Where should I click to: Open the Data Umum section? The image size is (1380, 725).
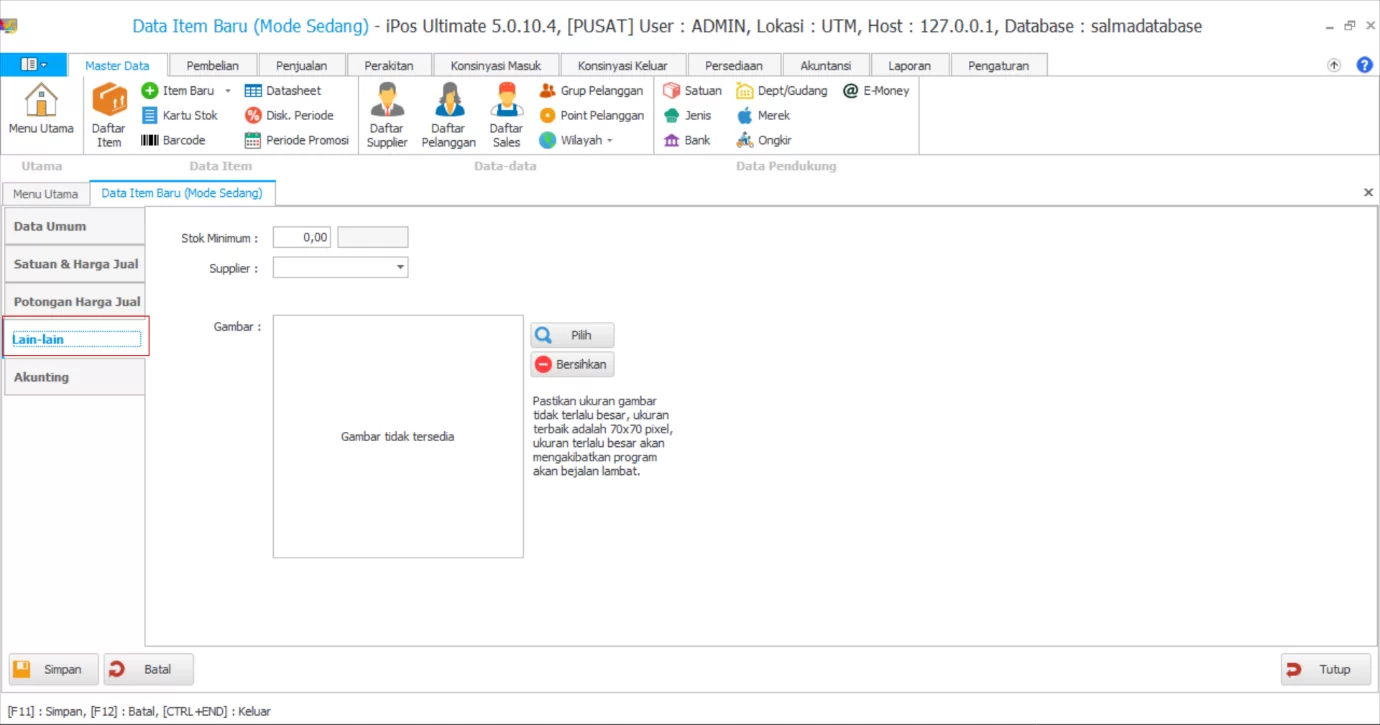tap(75, 226)
